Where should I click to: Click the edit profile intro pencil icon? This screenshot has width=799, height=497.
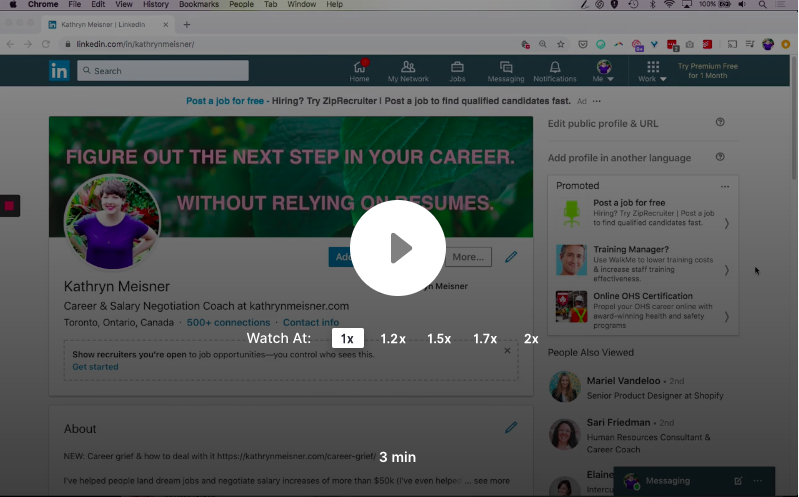click(511, 257)
